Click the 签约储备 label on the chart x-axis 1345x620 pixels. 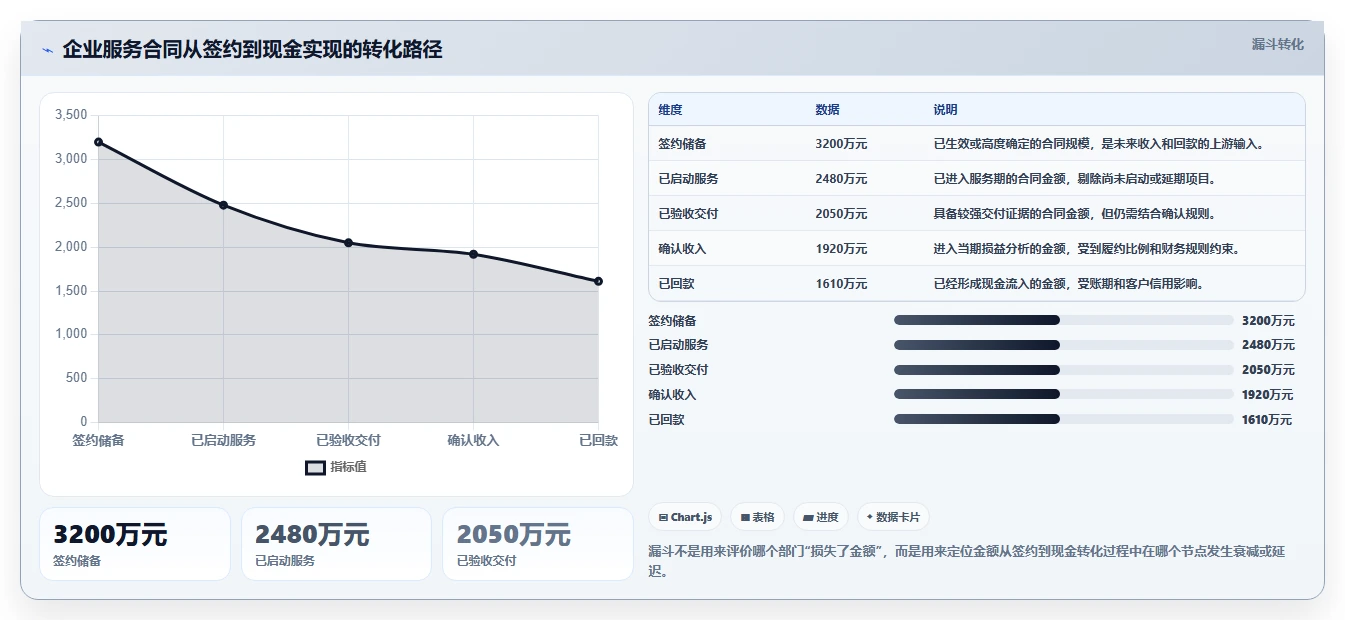click(98, 440)
